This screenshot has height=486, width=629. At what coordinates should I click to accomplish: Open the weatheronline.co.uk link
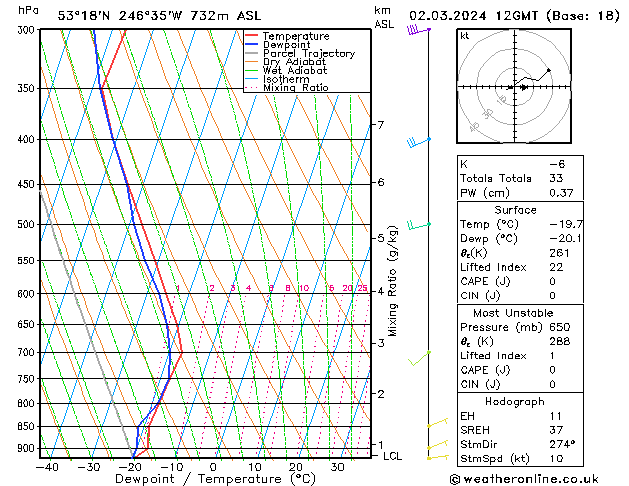[x=543, y=479]
